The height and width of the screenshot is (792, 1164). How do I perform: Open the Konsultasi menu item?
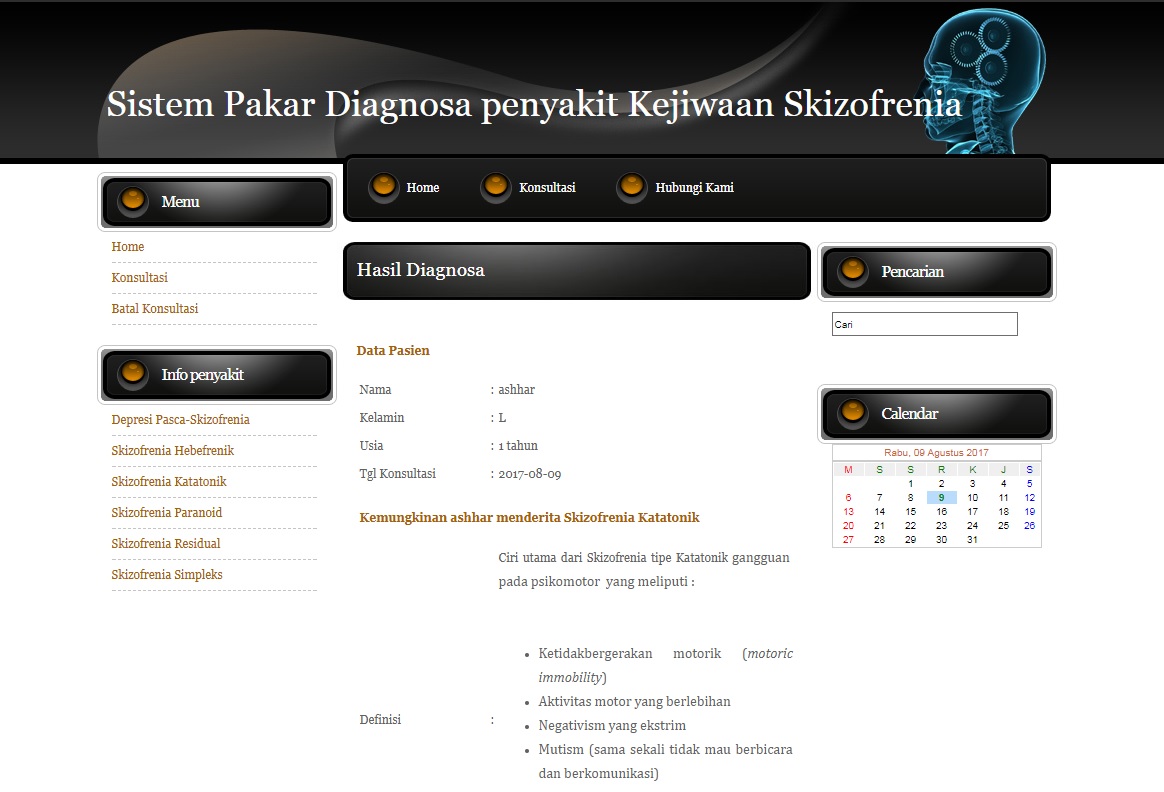pos(139,277)
